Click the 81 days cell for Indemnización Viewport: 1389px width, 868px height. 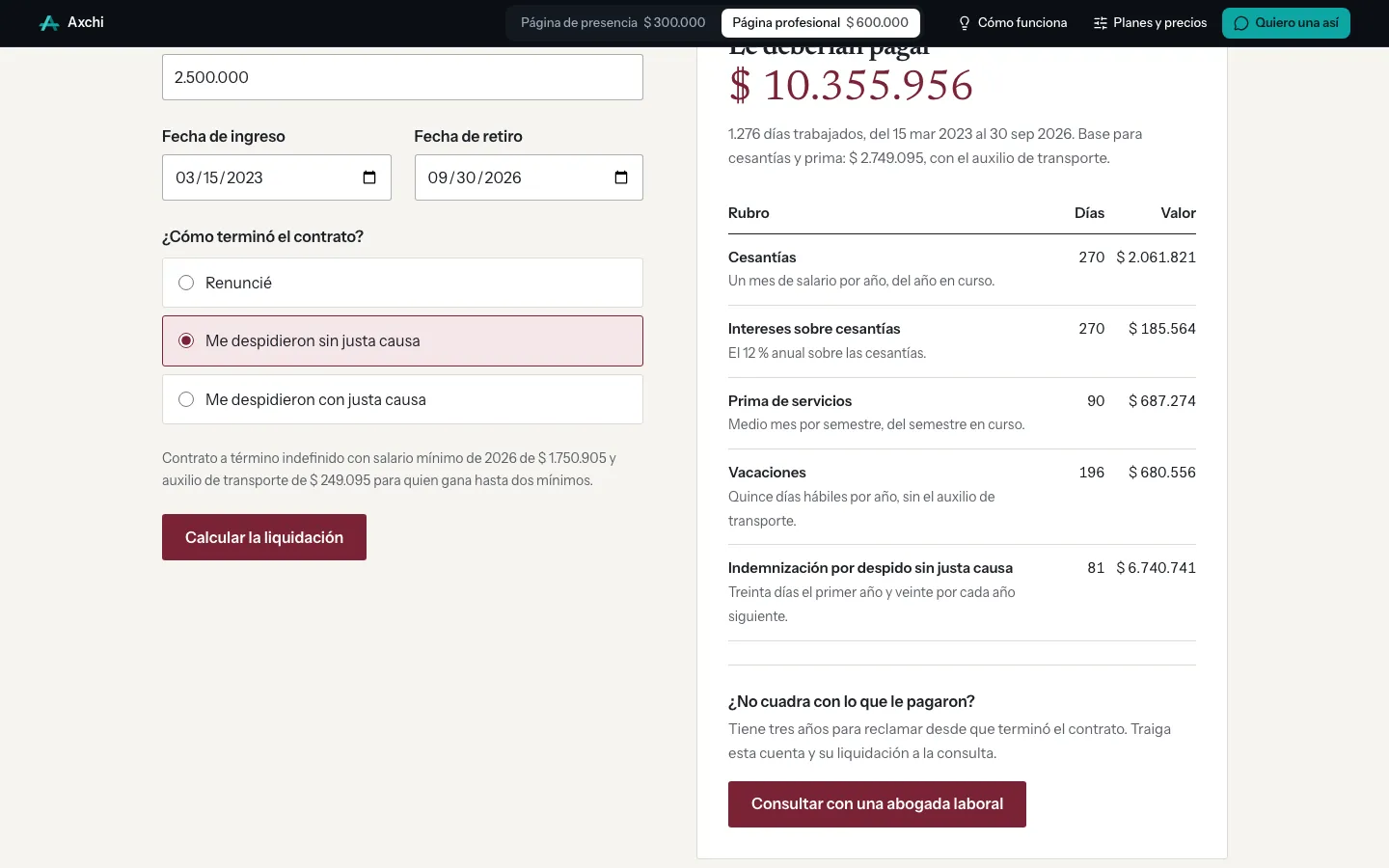[1096, 568]
